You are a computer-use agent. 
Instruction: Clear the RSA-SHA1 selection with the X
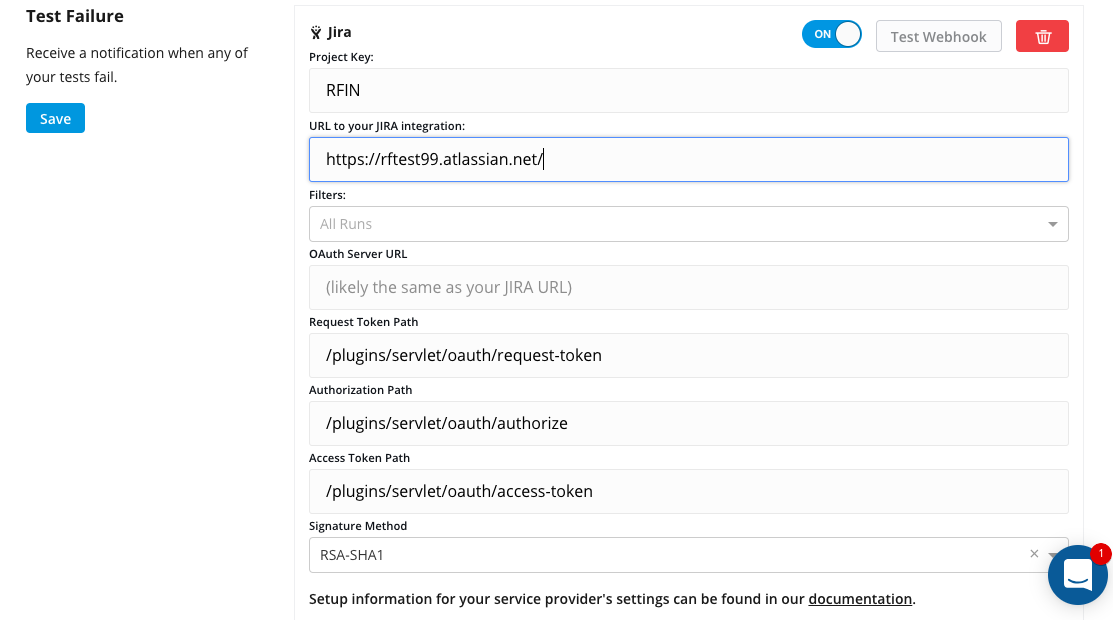[x=1034, y=554]
